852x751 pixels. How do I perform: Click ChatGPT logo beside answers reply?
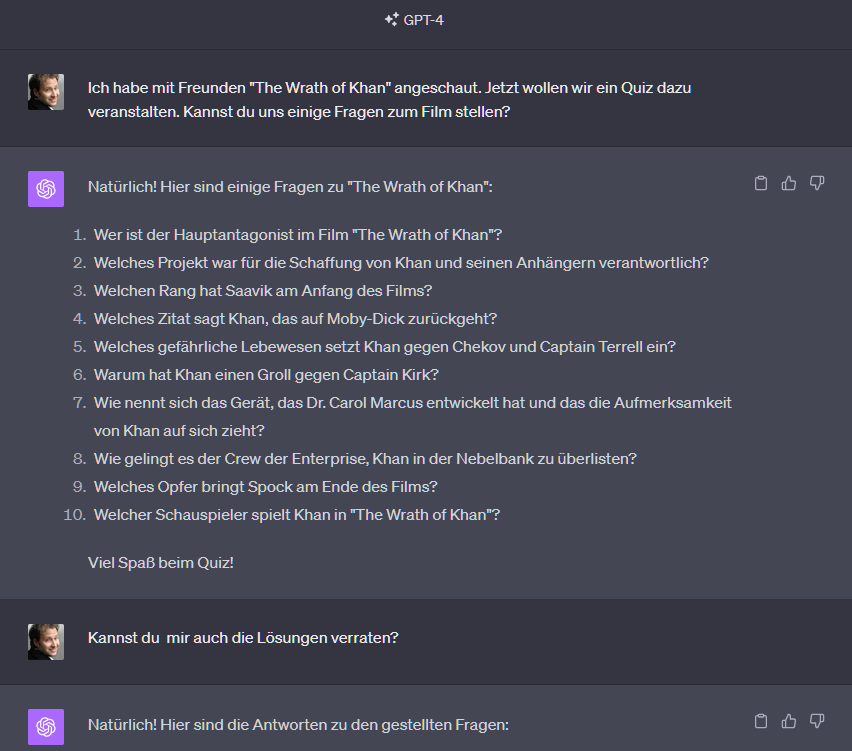[x=46, y=727]
